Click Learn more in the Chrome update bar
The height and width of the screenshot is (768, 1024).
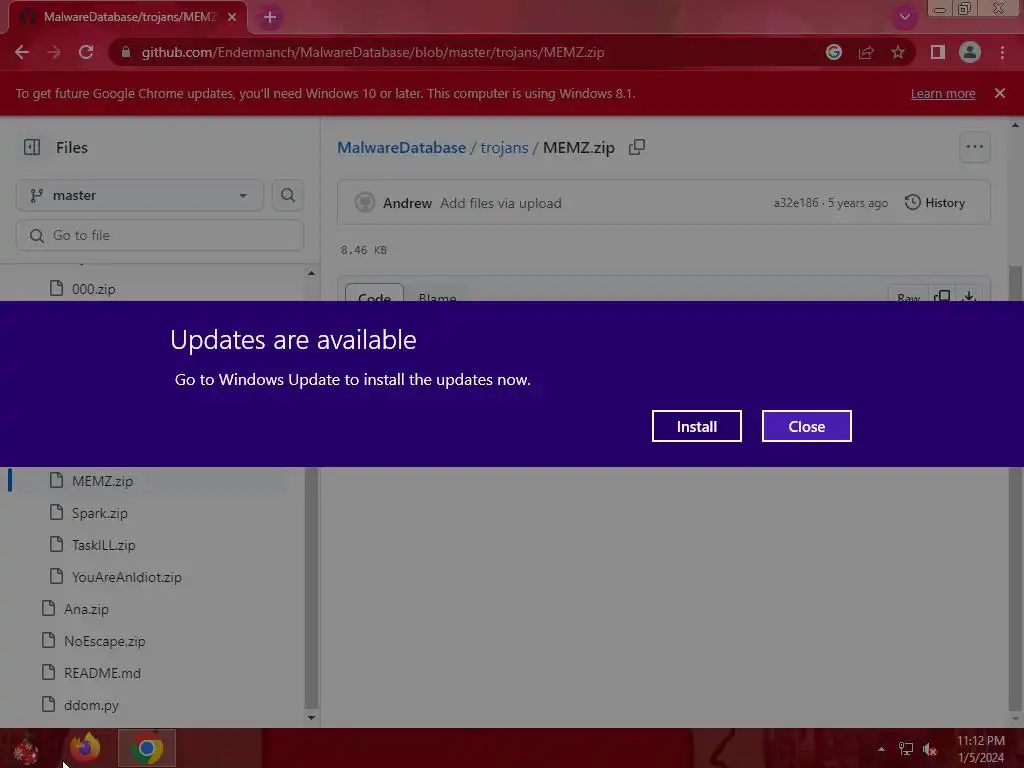pos(943,93)
